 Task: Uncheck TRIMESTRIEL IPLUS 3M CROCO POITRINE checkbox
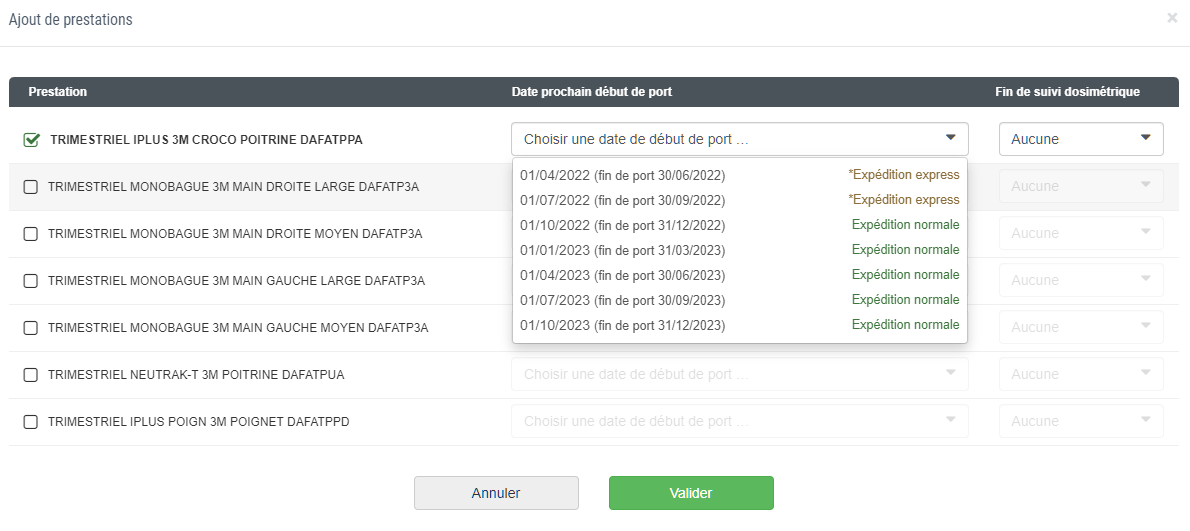tap(31, 140)
